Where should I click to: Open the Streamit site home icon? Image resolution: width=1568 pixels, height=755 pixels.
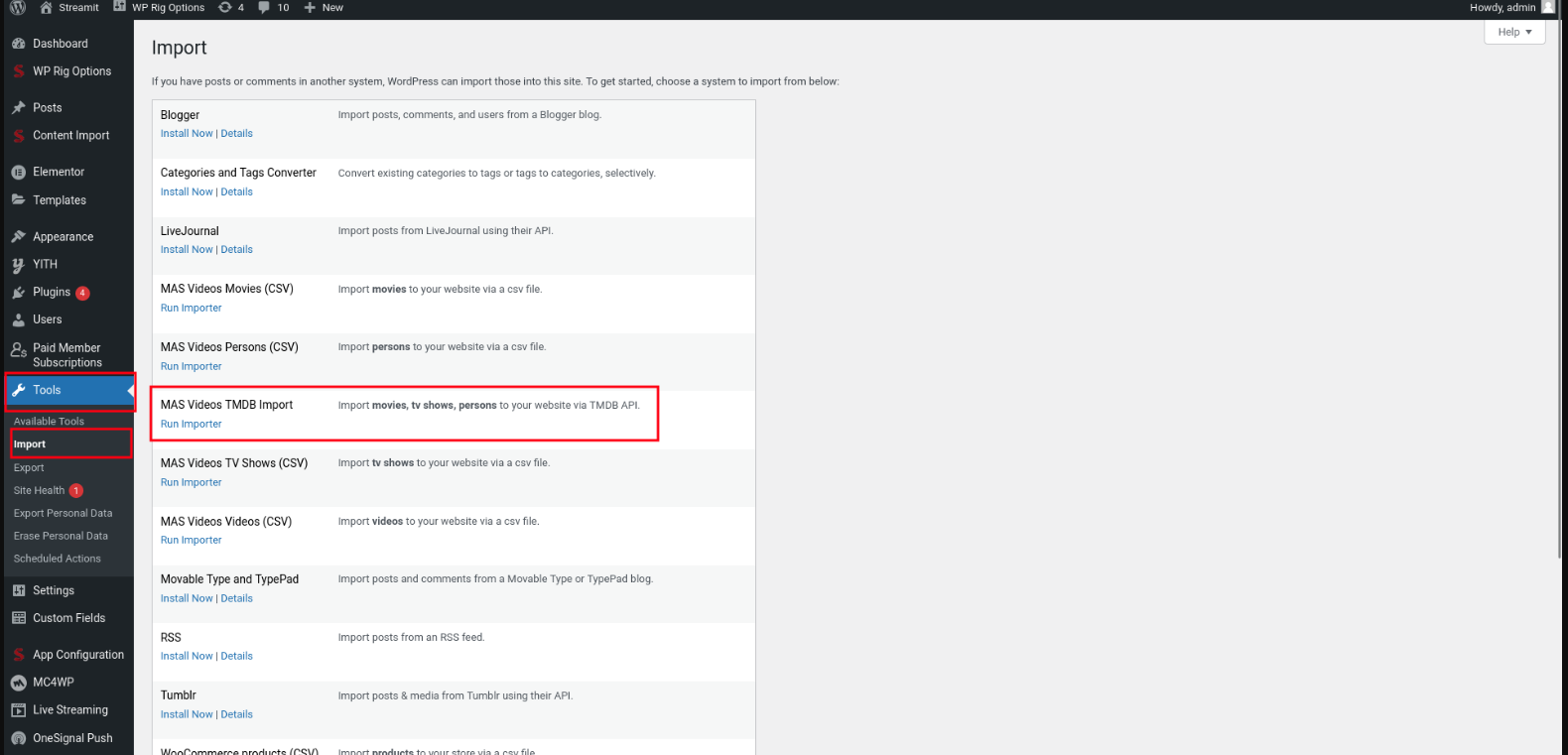[x=46, y=7]
